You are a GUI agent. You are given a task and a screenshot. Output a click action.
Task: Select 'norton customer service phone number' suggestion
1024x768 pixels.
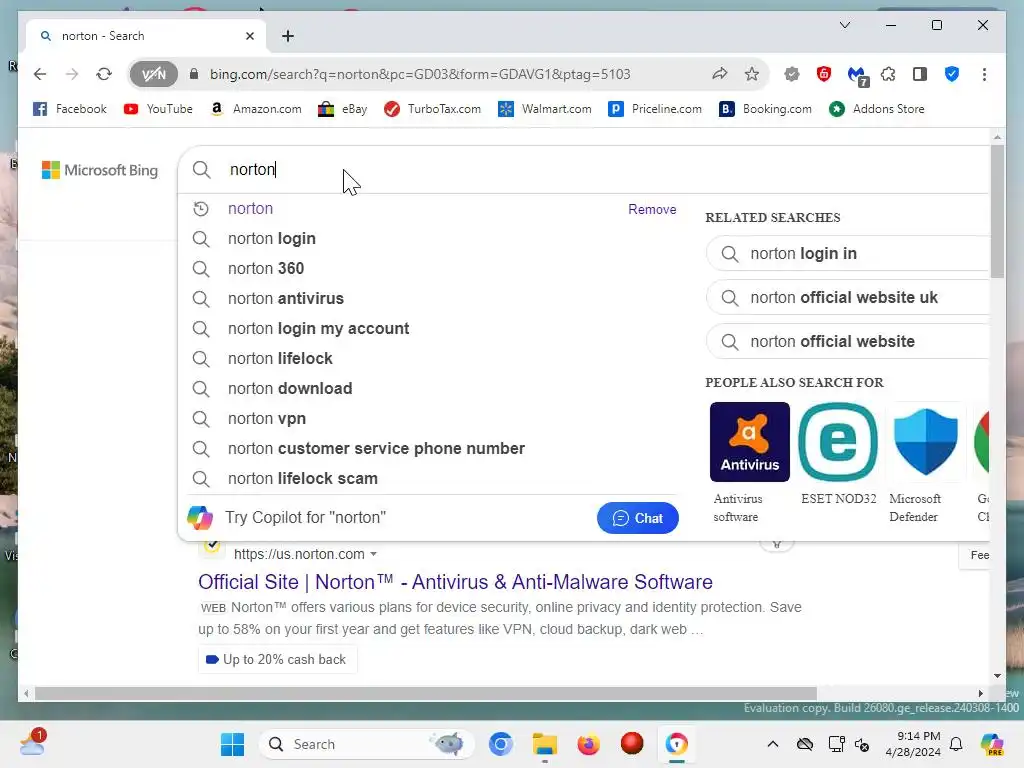pyautogui.click(x=376, y=449)
